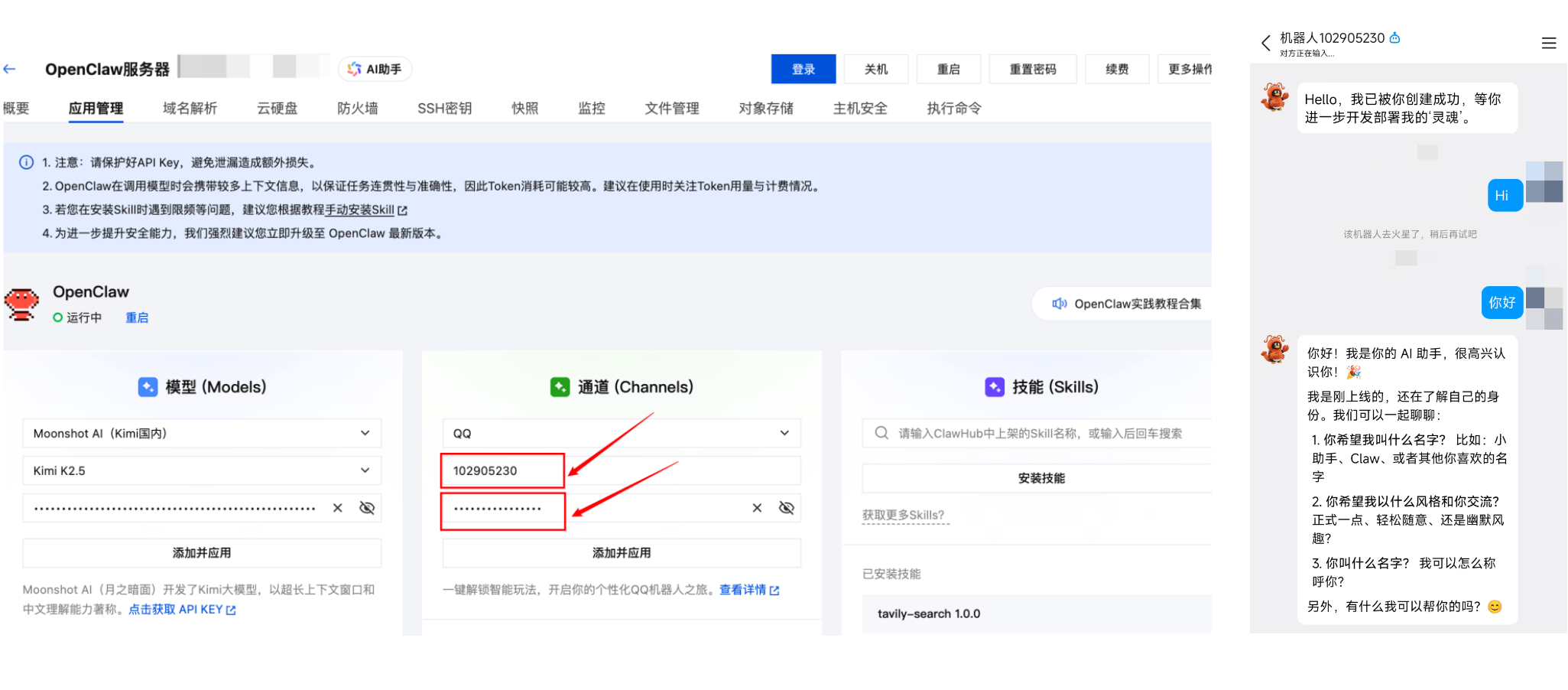This screenshot has height=690, width=1568.
Task: Click the 通道 (Channels) section icon
Action: point(560,387)
